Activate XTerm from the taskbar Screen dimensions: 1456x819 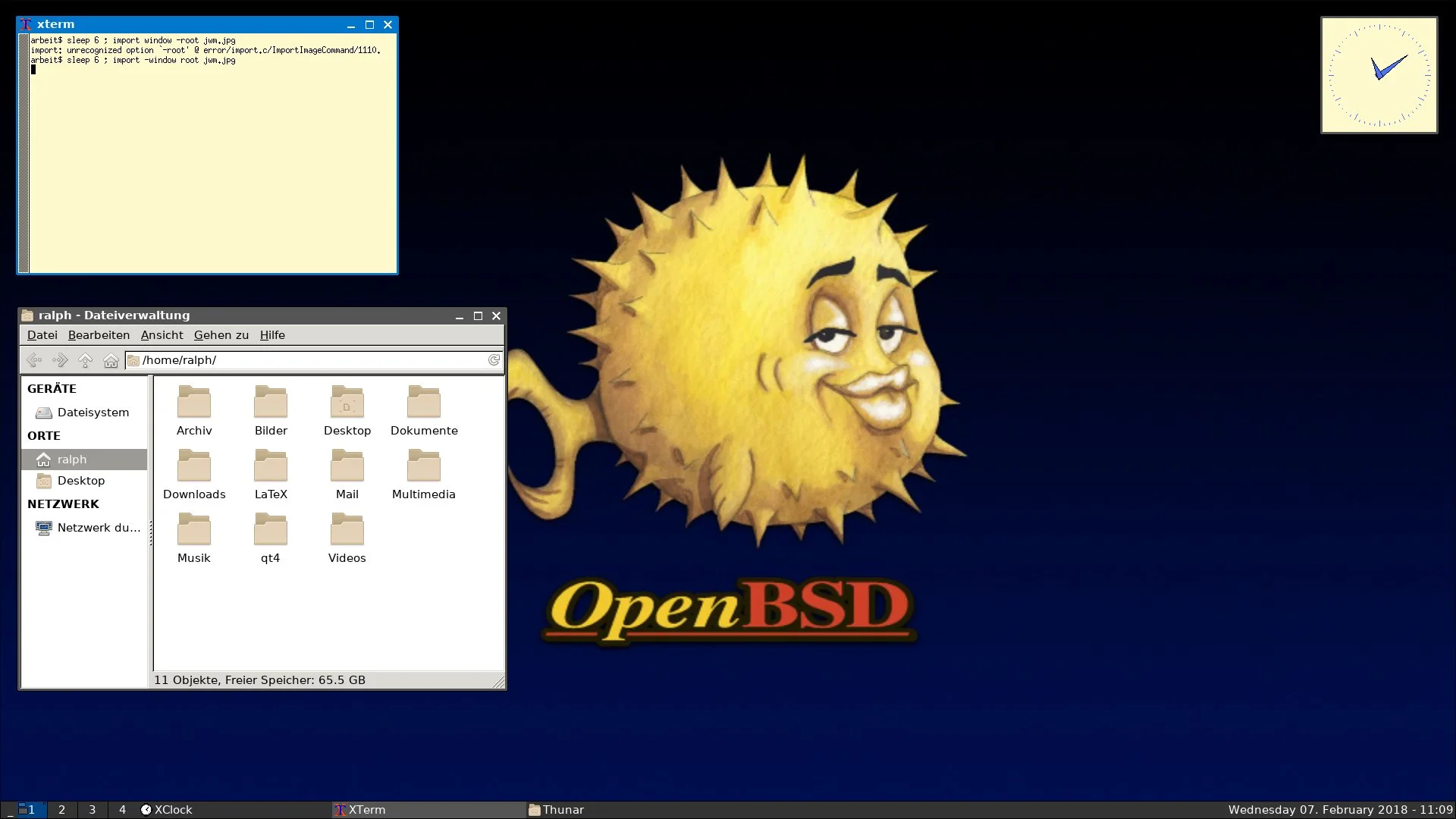coord(429,810)
